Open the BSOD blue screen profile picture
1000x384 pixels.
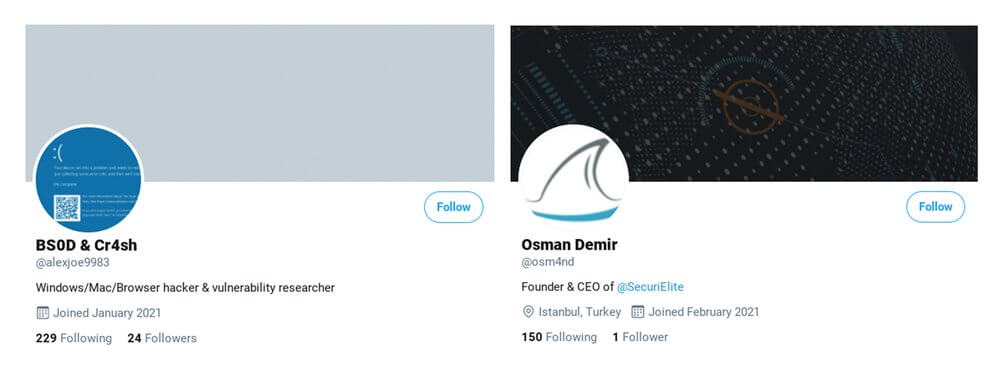click(88, 179)
